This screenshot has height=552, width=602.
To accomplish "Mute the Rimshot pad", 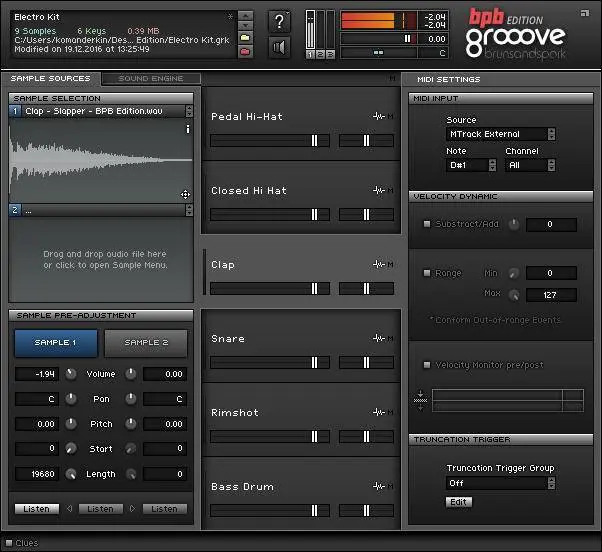I will [x=390, y=412].
